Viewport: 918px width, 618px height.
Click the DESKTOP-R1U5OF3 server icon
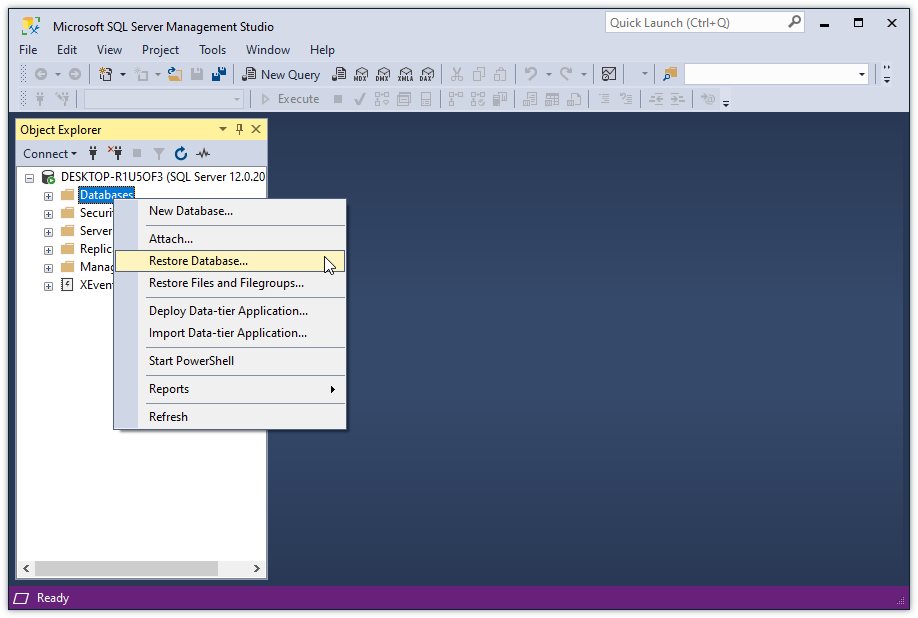pyautogui.click(x=48, y=177)
